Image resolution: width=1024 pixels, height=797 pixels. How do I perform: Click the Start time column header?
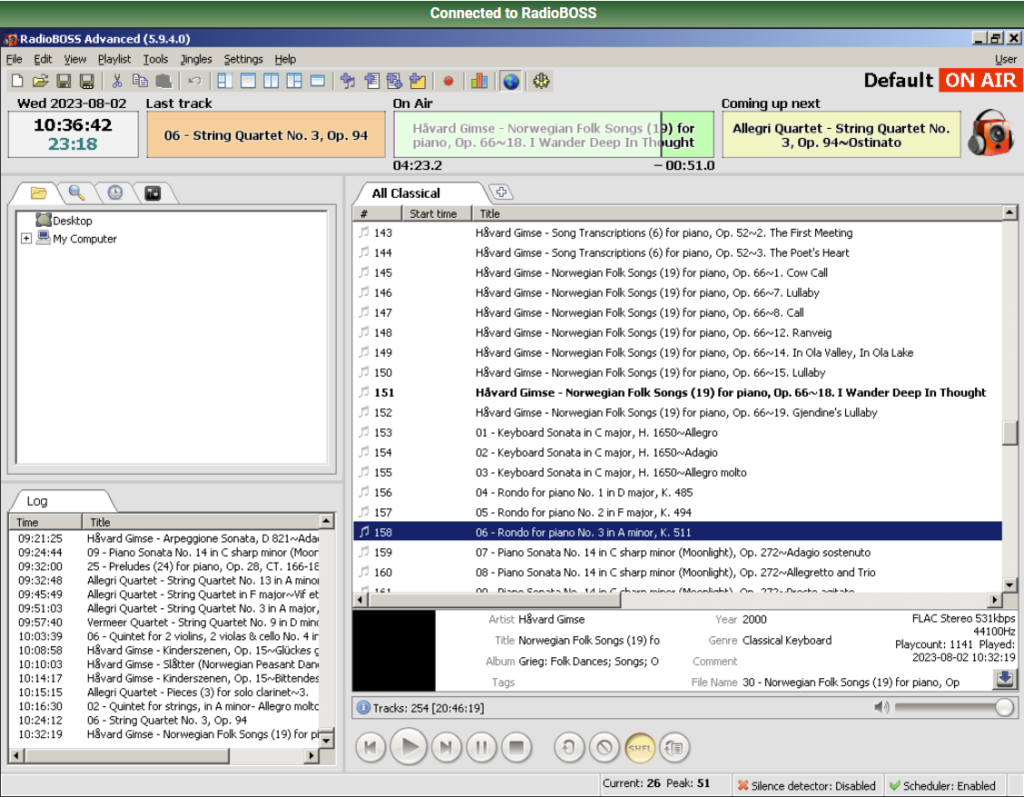[x=436, y=214]
